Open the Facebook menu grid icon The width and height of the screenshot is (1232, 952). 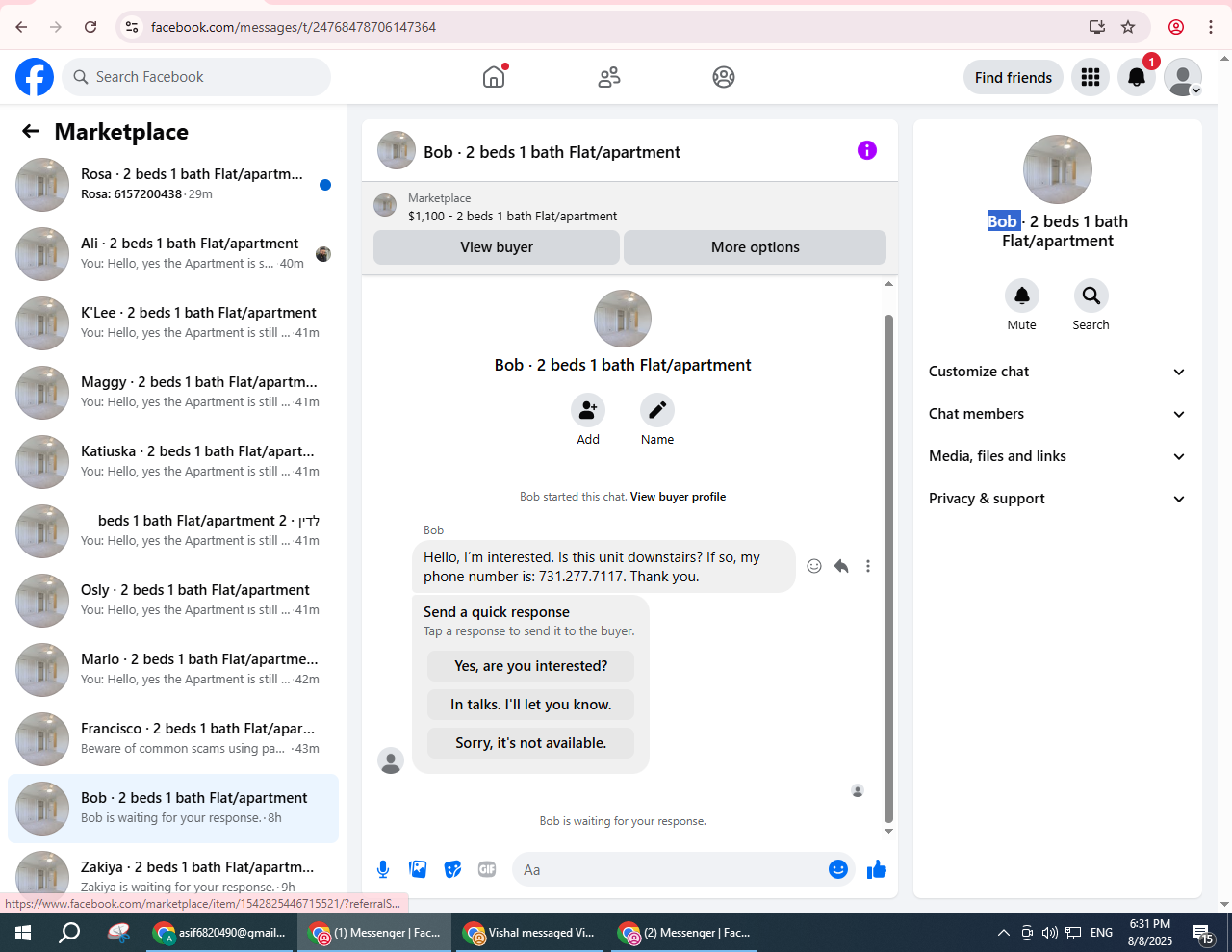[1091, 77]
